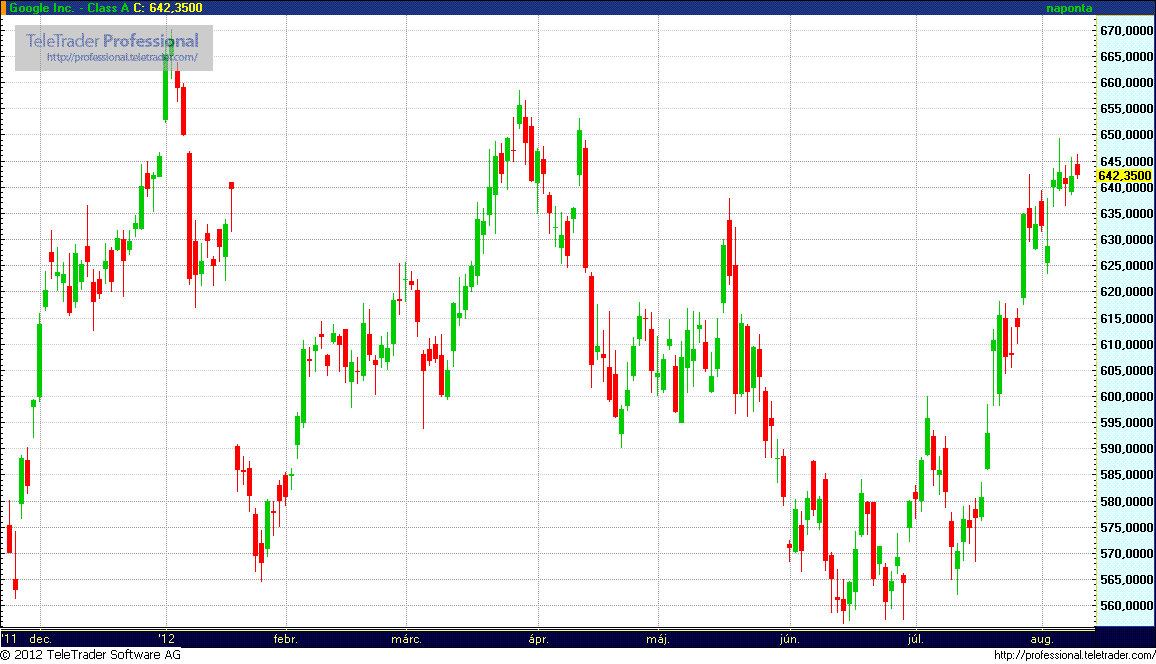Click the 595,0000 price axis label
The width and height of the screenshot is (1156, 664).
1126,422
